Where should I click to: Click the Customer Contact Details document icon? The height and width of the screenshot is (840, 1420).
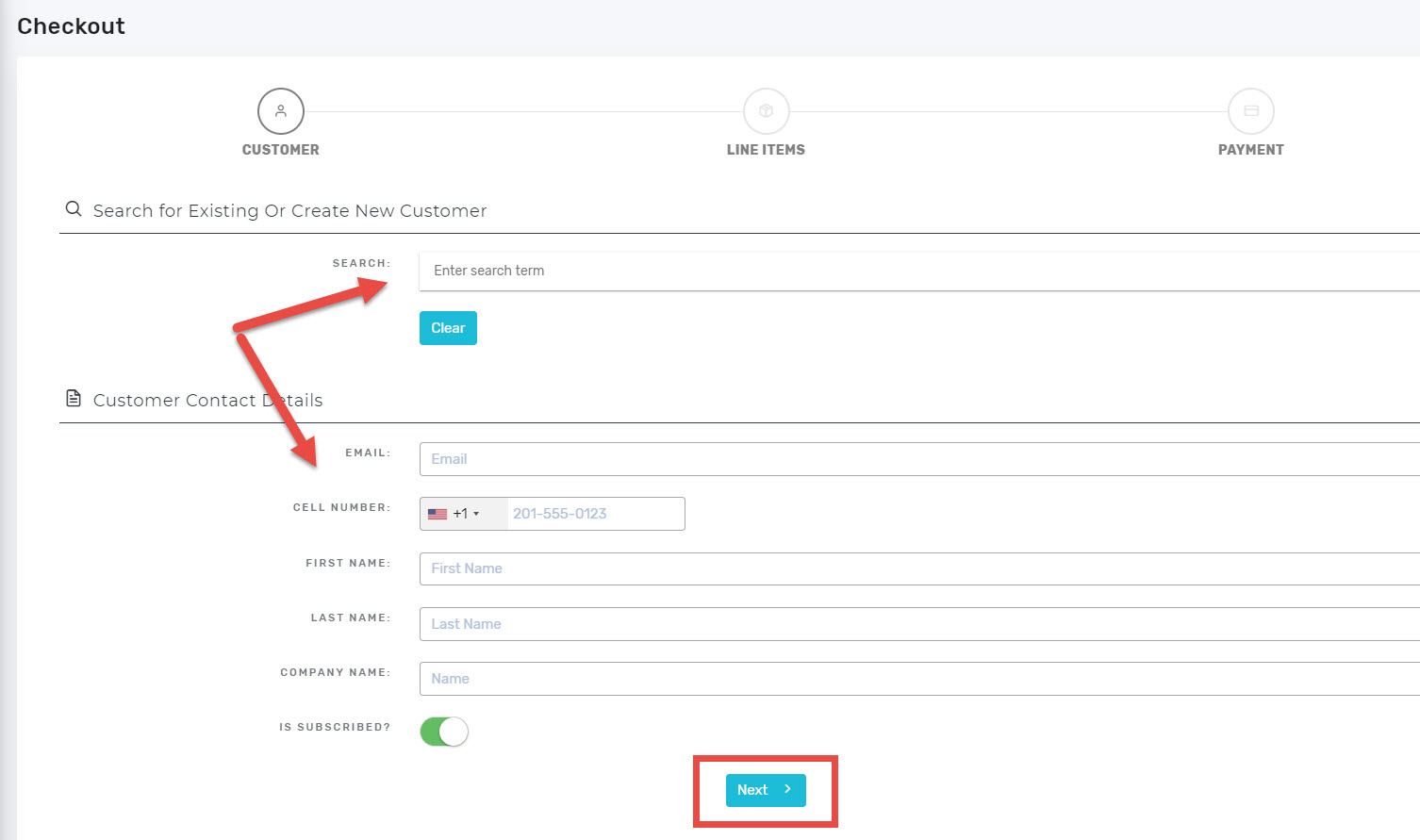click(x=74, y=399)
